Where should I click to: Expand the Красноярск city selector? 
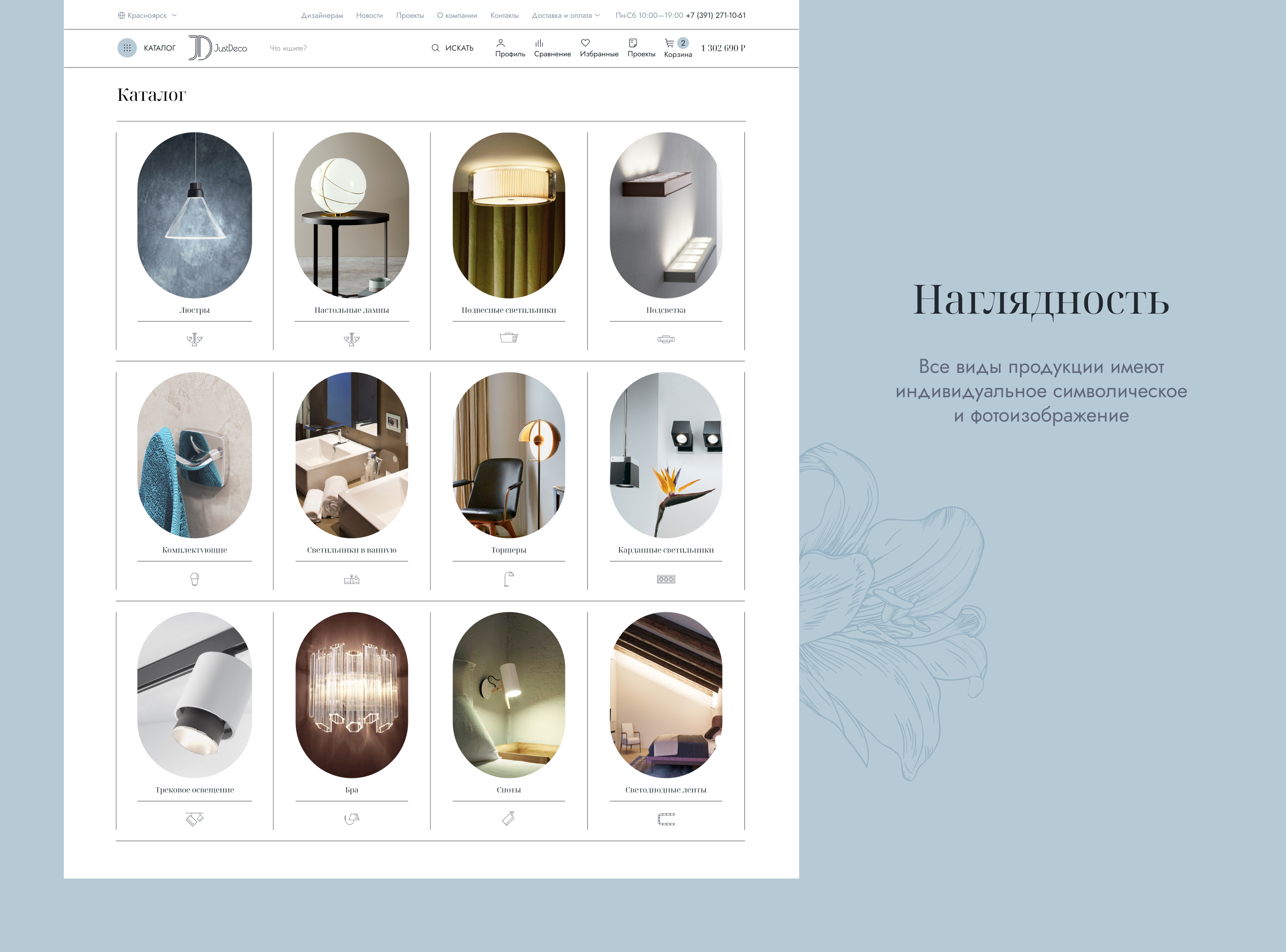(147, 16)
